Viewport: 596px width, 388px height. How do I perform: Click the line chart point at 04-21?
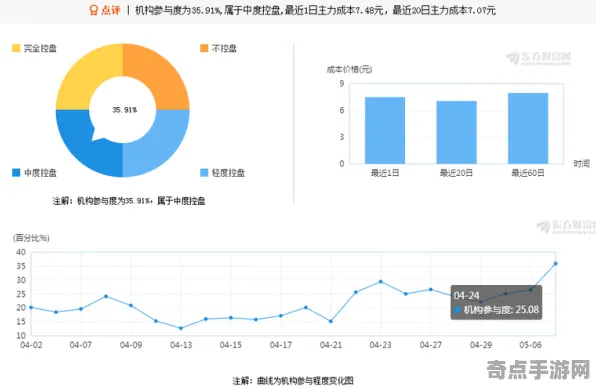(331, 321)
